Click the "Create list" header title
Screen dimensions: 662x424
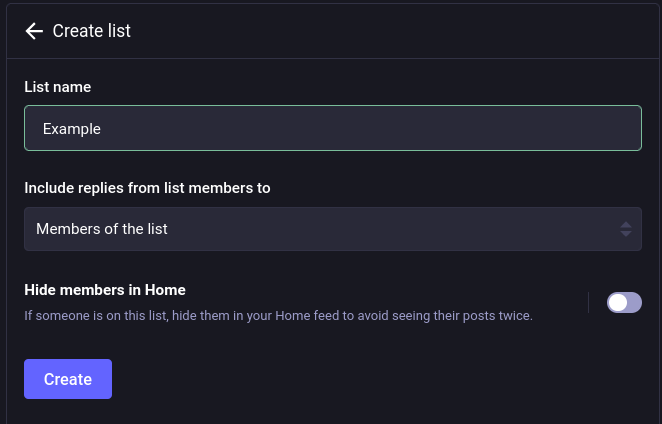92,31
